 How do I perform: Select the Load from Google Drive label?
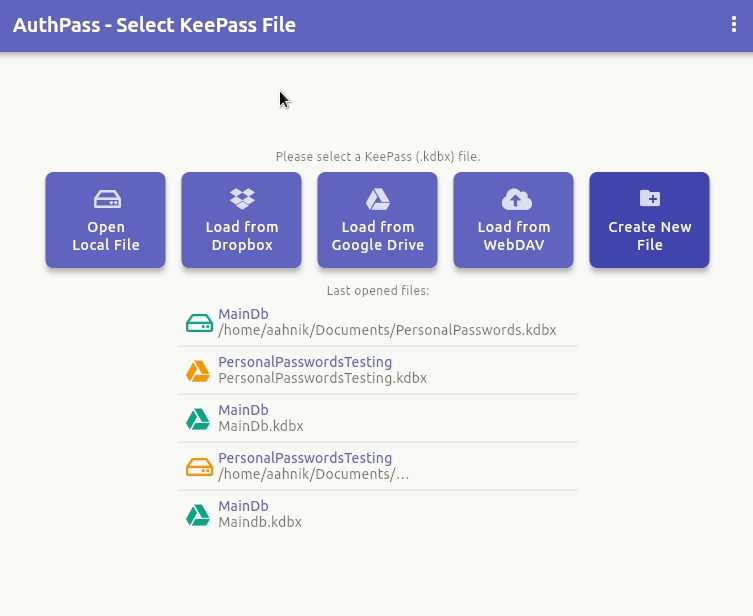(x=378, y=236)
